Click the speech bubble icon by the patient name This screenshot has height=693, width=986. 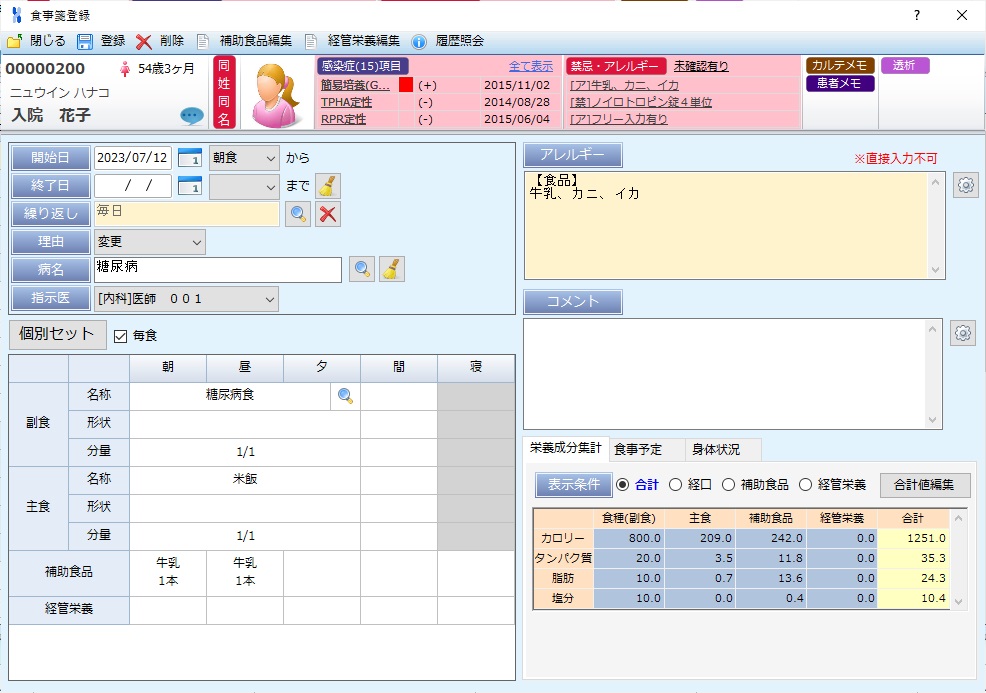click(191, 116)
